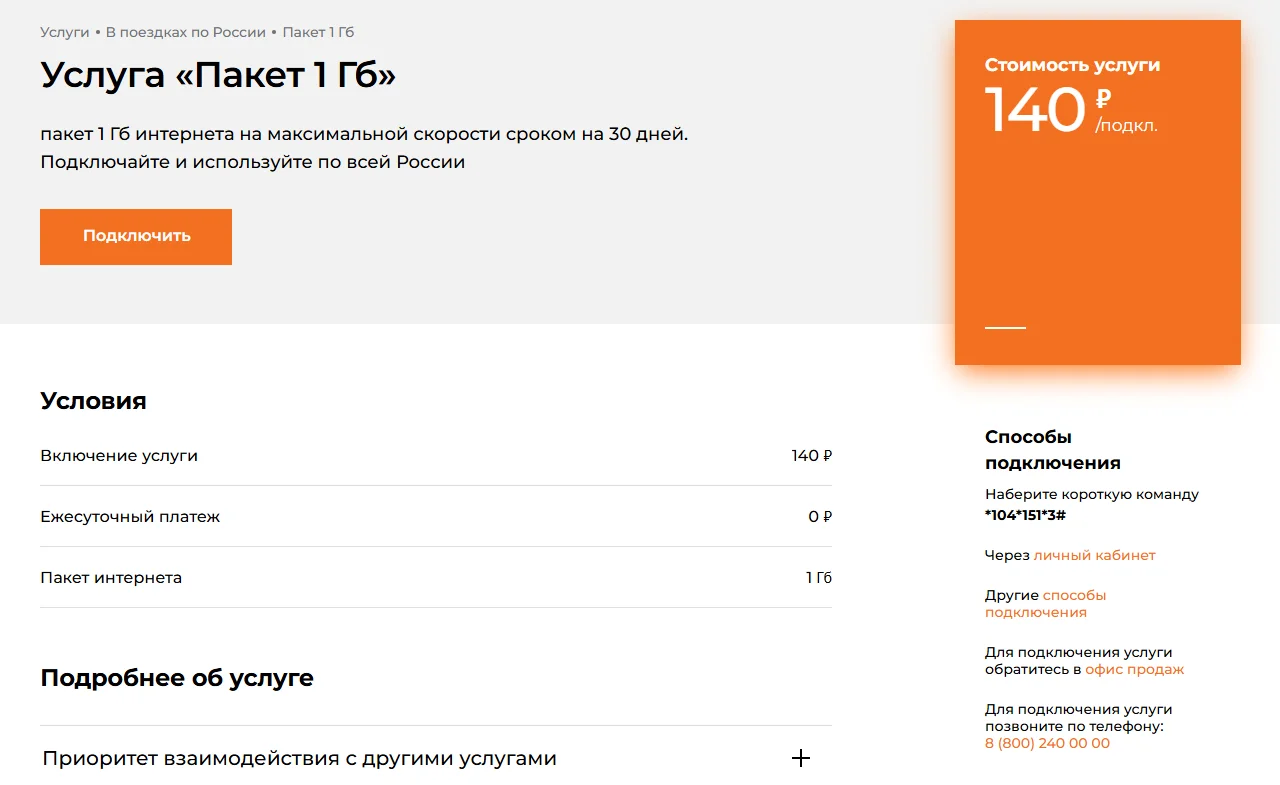Screen dimensions: 1280x785
Task: Click the service description about 30 дней
Action: tap(364, 134)
